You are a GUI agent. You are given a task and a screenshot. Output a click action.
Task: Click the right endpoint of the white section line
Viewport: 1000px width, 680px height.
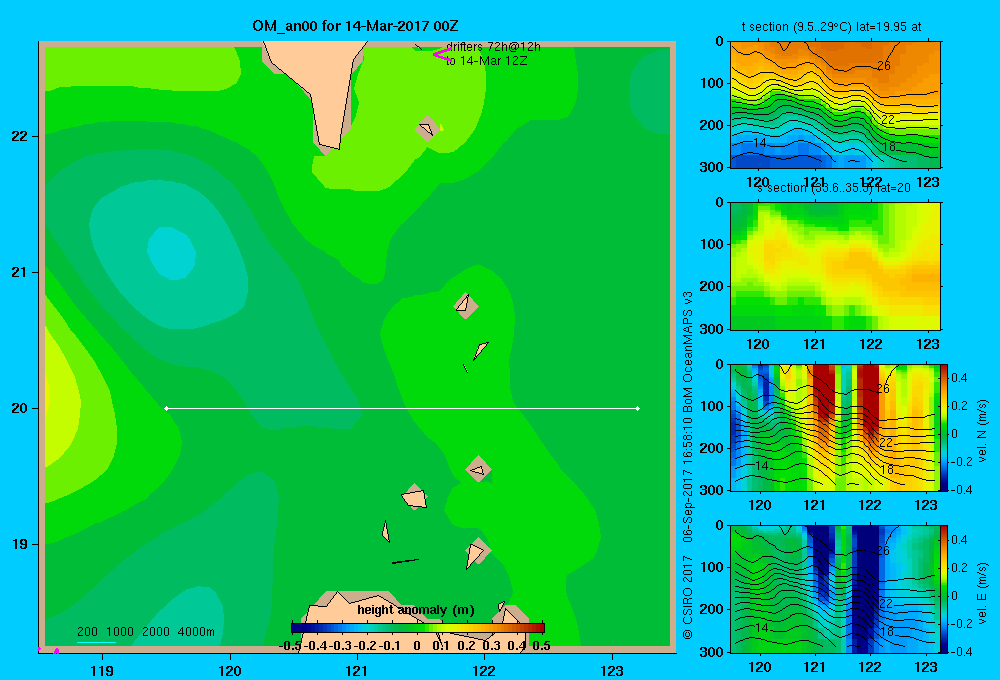coord(638,408)
